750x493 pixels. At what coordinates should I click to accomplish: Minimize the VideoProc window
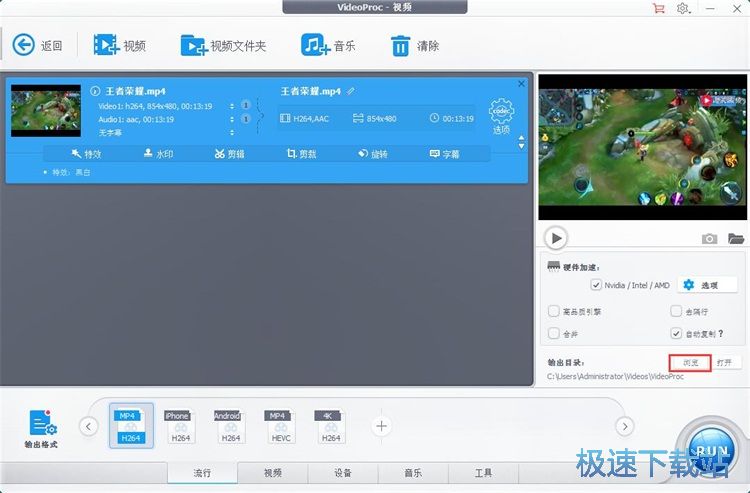pyautogui.click(x=711, y=8)
